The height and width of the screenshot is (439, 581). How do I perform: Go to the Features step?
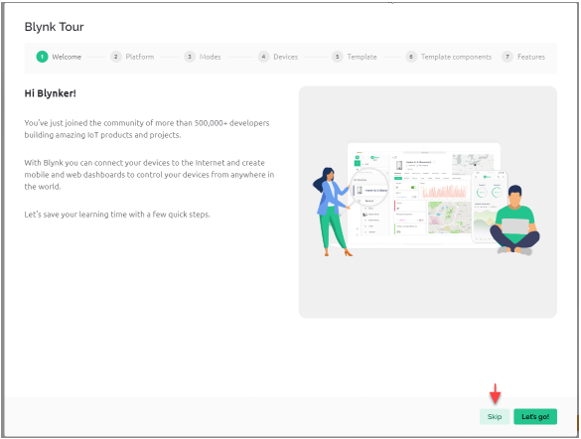(x=531, y=57)
